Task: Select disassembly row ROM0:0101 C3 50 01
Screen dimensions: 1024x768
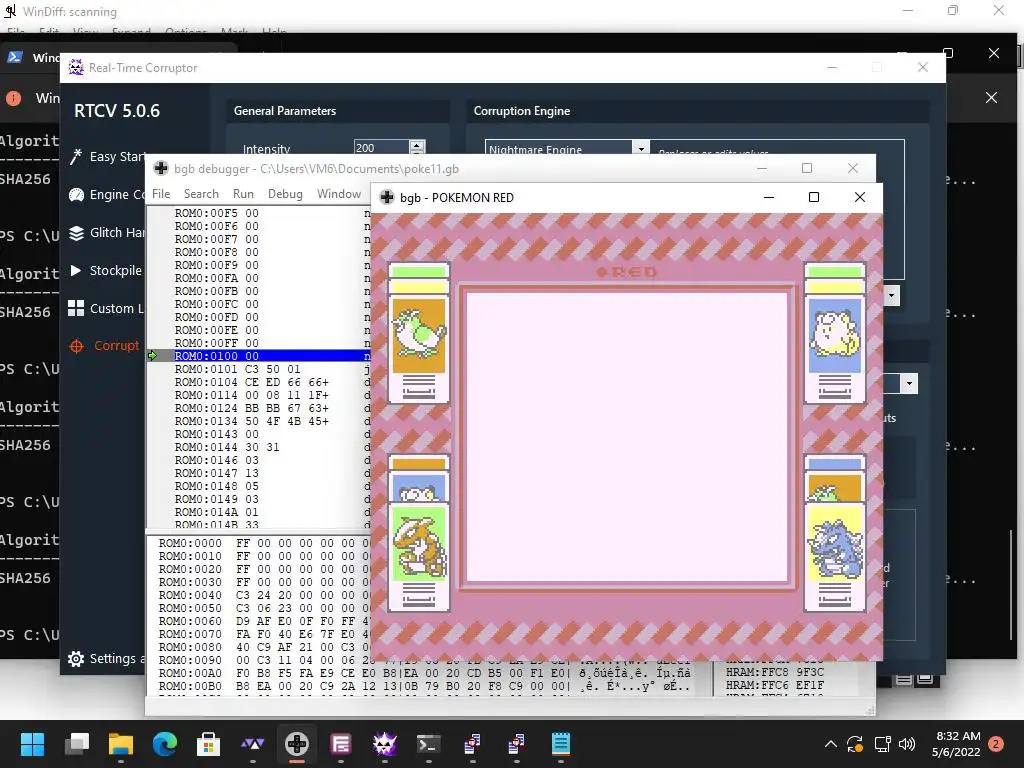Action: click(x=259, y=369)
